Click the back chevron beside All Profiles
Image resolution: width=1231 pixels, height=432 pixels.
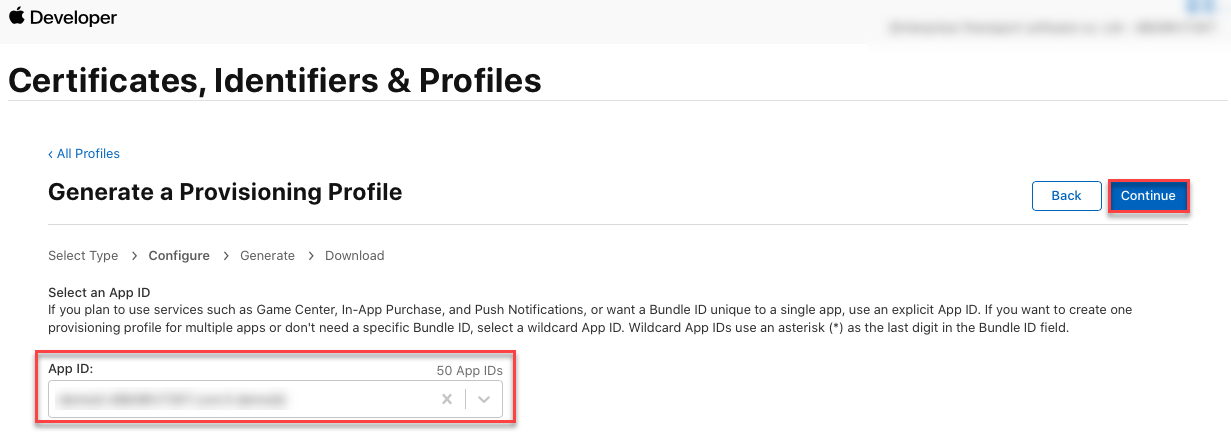point(51,154)
